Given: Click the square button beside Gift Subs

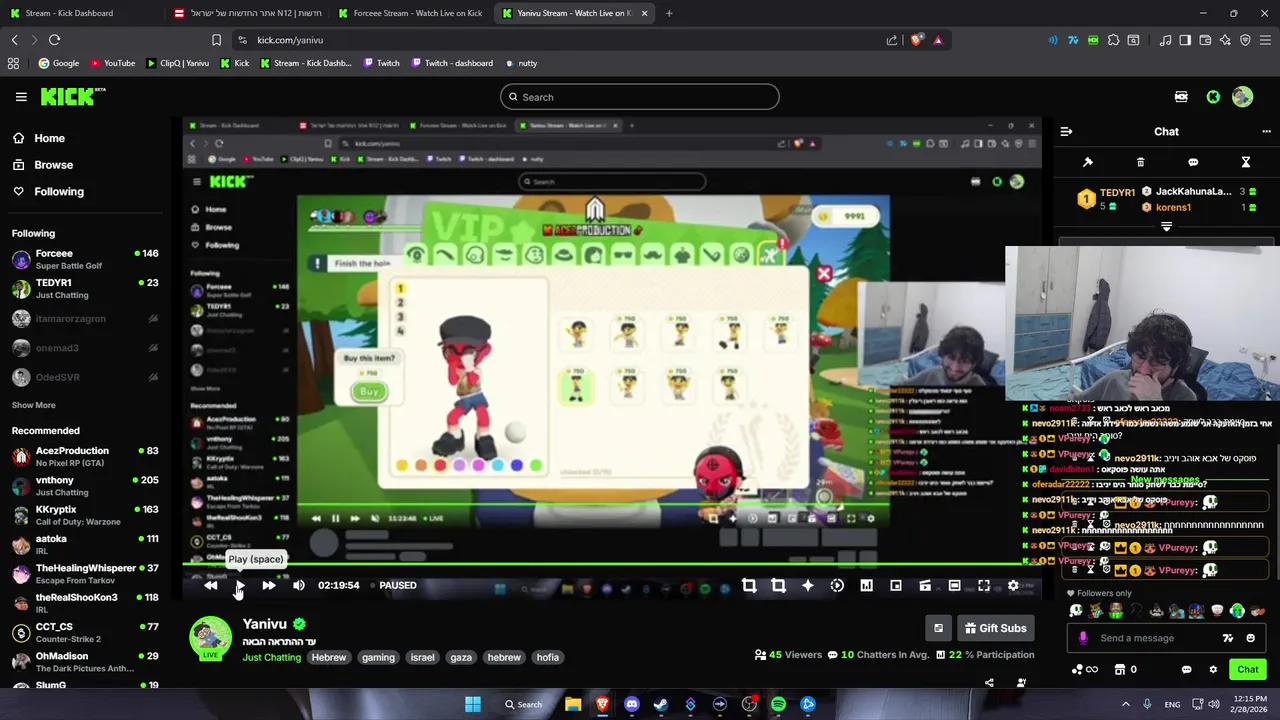Looking at the screenshot, I should (938, 628).
